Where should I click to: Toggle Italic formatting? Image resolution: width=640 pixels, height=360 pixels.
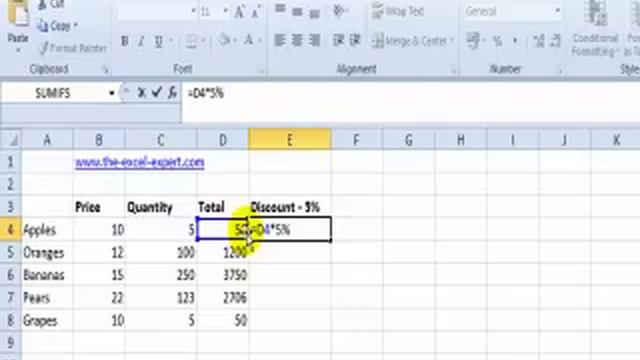point(141,41)
